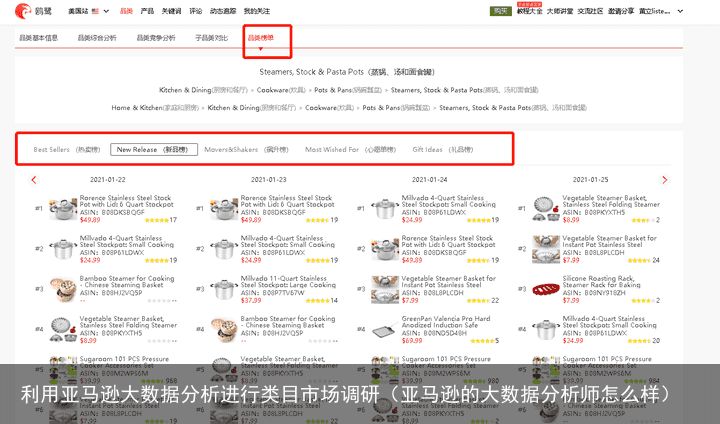Open the 品类 menu in top navigation
Viewport: 720px width, 424px height.
pyautogui.click(x=126, y=11)
